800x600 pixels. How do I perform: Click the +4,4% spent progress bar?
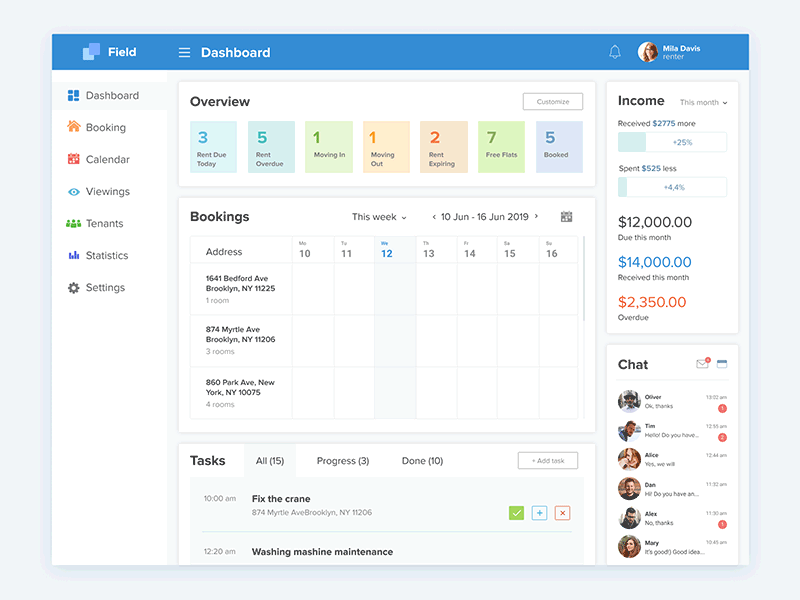pyautogui.click(x=672, y=187)
